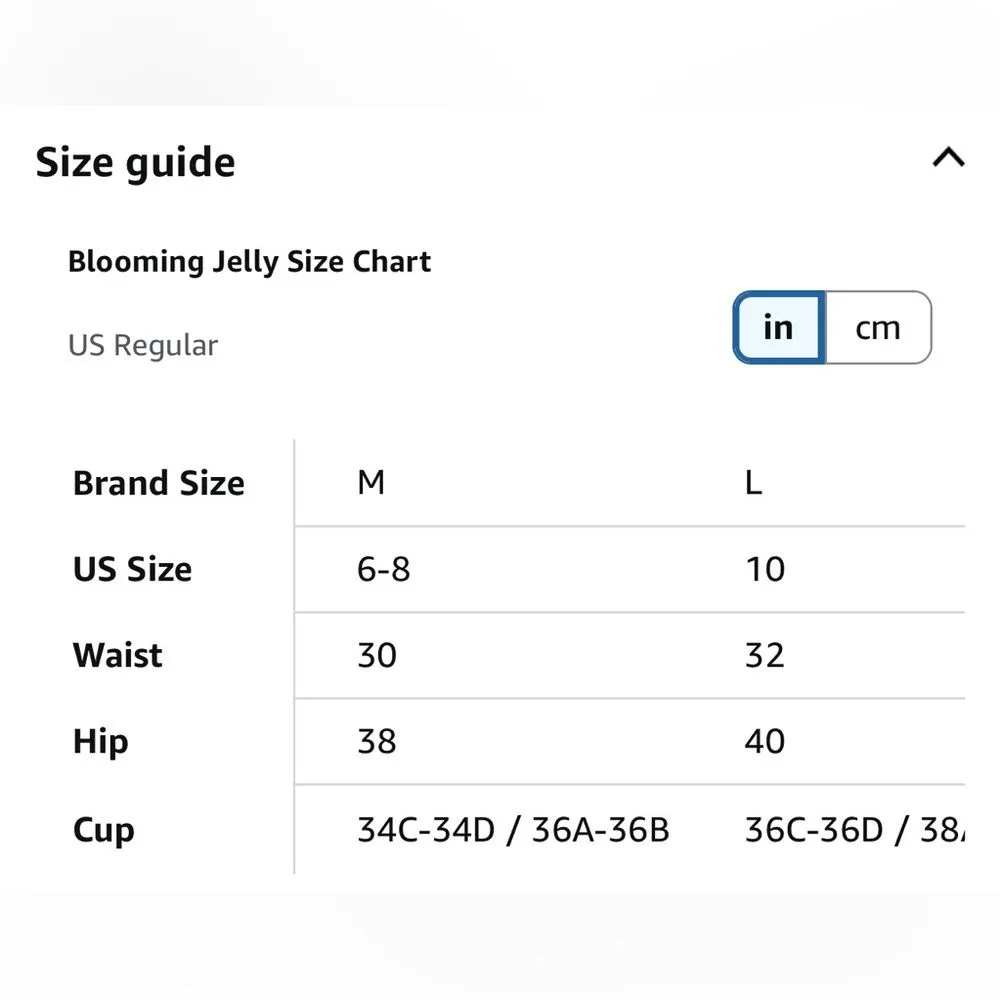
Task: Click the hip value 38
Action: coord(377,742)
